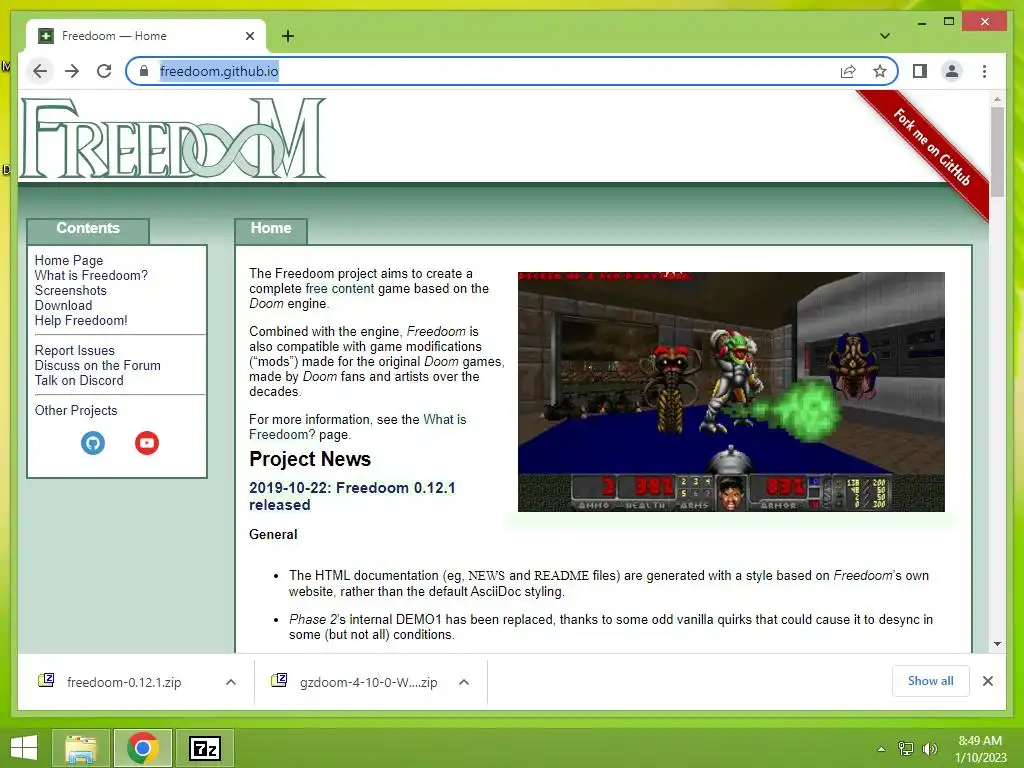The image size is (1024, 768).
Task: Open the Download link in Contents
Action: 63,306
